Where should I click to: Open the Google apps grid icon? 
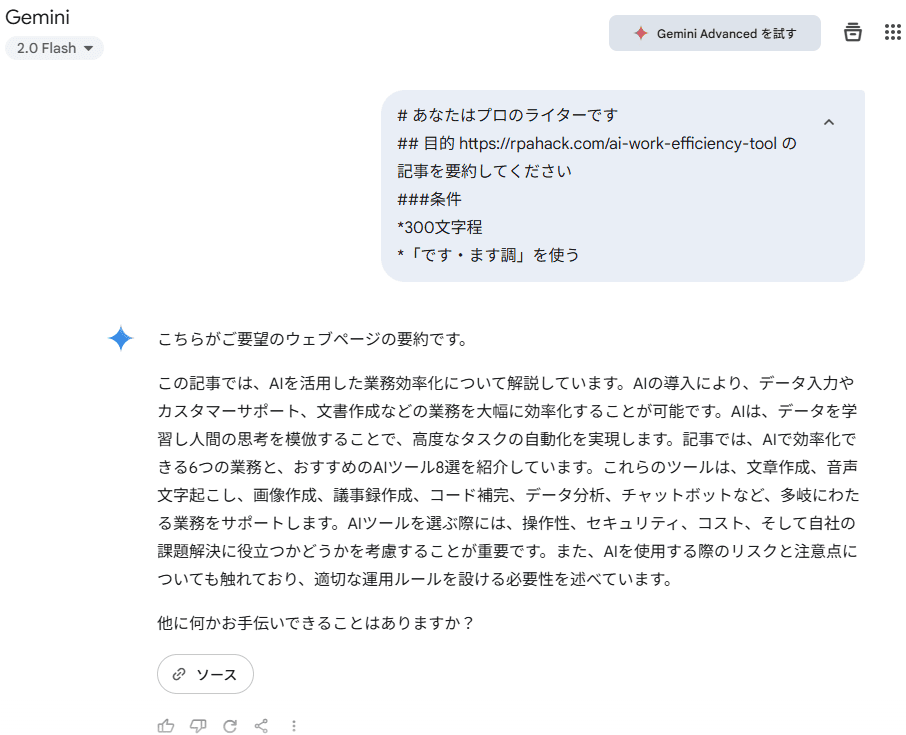893,32
